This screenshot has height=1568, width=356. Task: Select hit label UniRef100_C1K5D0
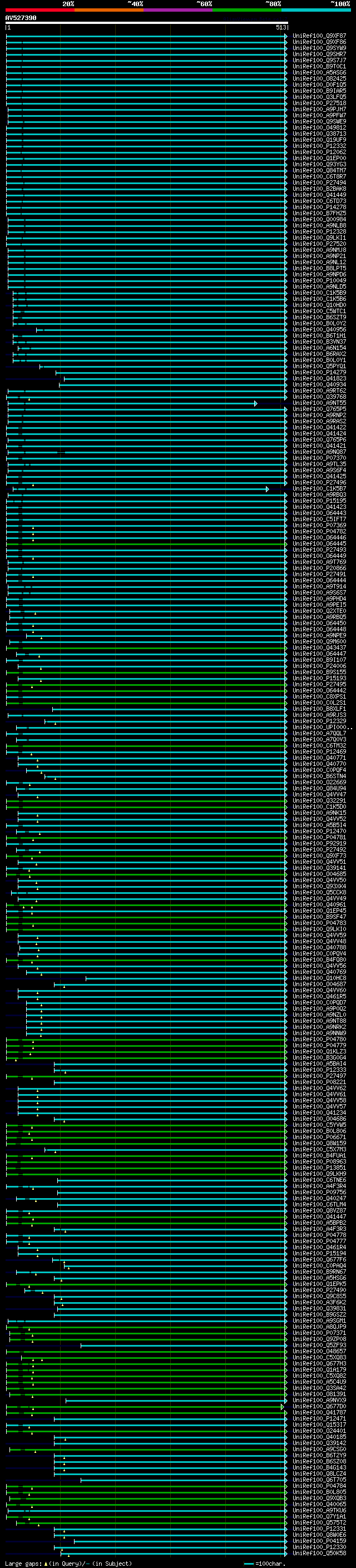319,807
